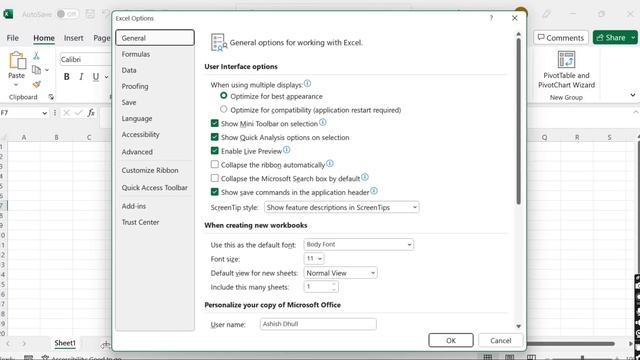
Task: Check Collapse the Microsoft Search box by default
Action: pyautogui.click(x=215, y=178)
